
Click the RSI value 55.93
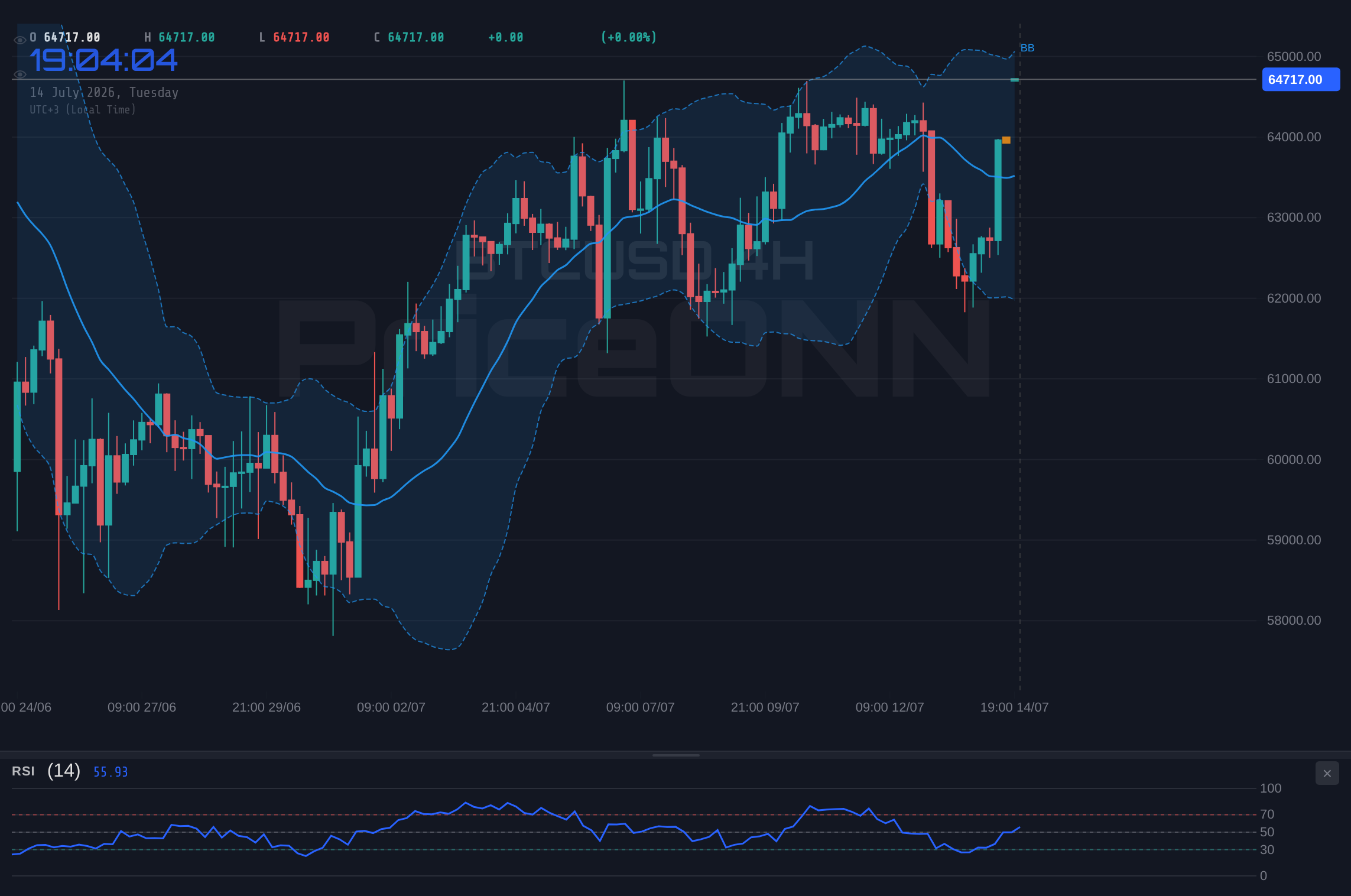111,772
